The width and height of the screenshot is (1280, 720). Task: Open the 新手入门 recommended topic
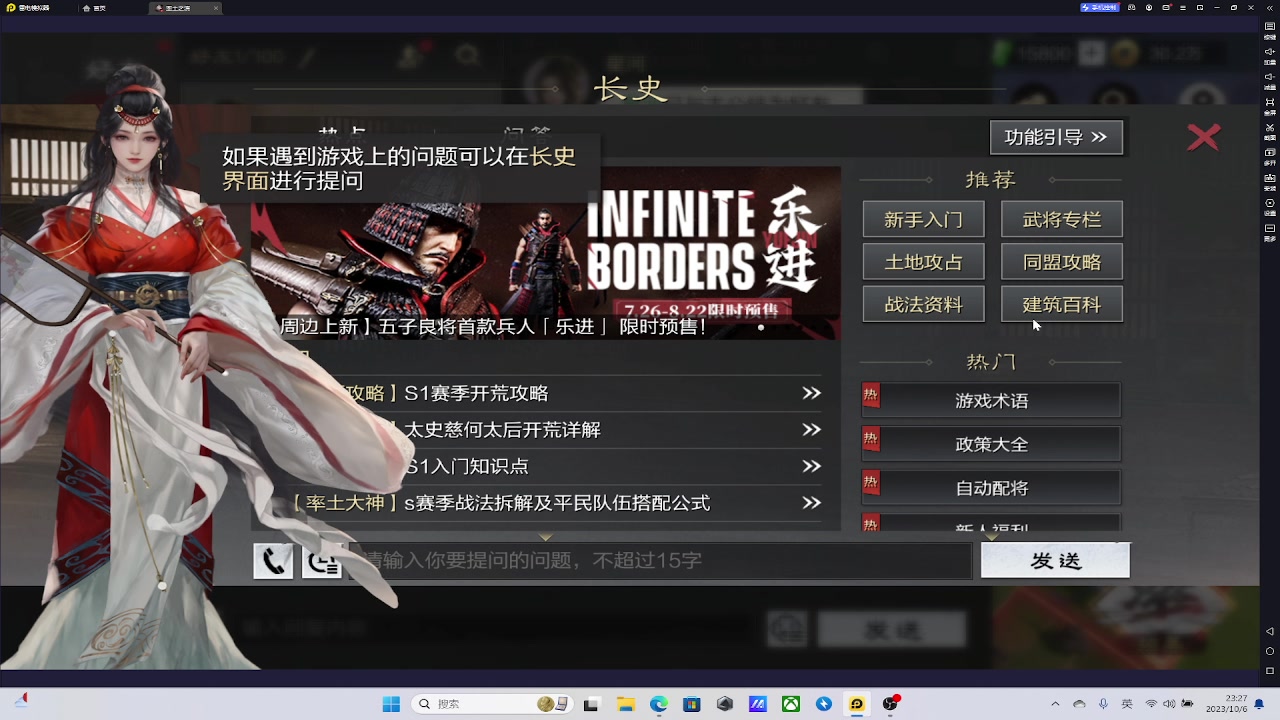coord(923,219)
